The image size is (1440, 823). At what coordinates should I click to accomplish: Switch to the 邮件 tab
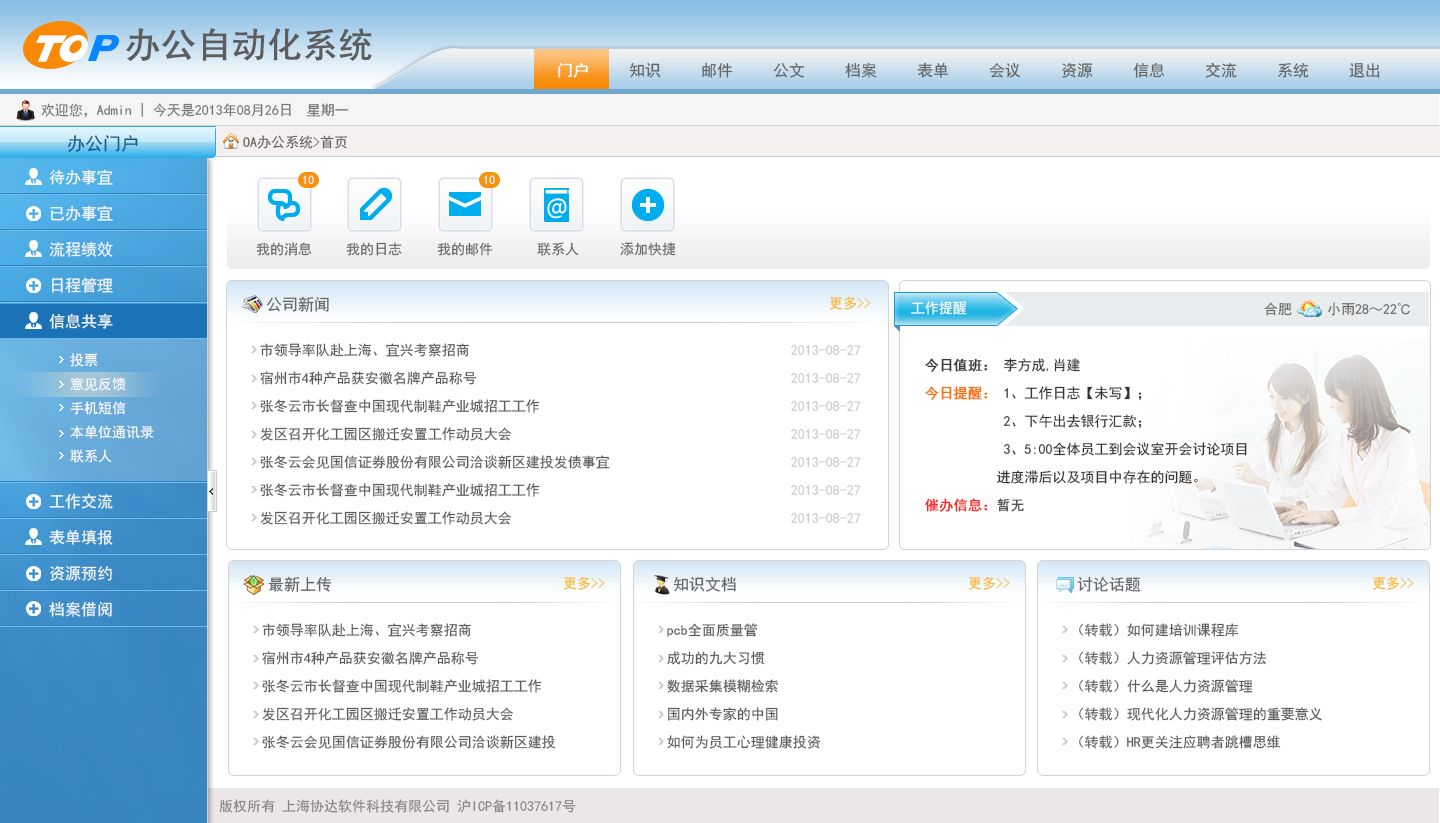[717, 70]
